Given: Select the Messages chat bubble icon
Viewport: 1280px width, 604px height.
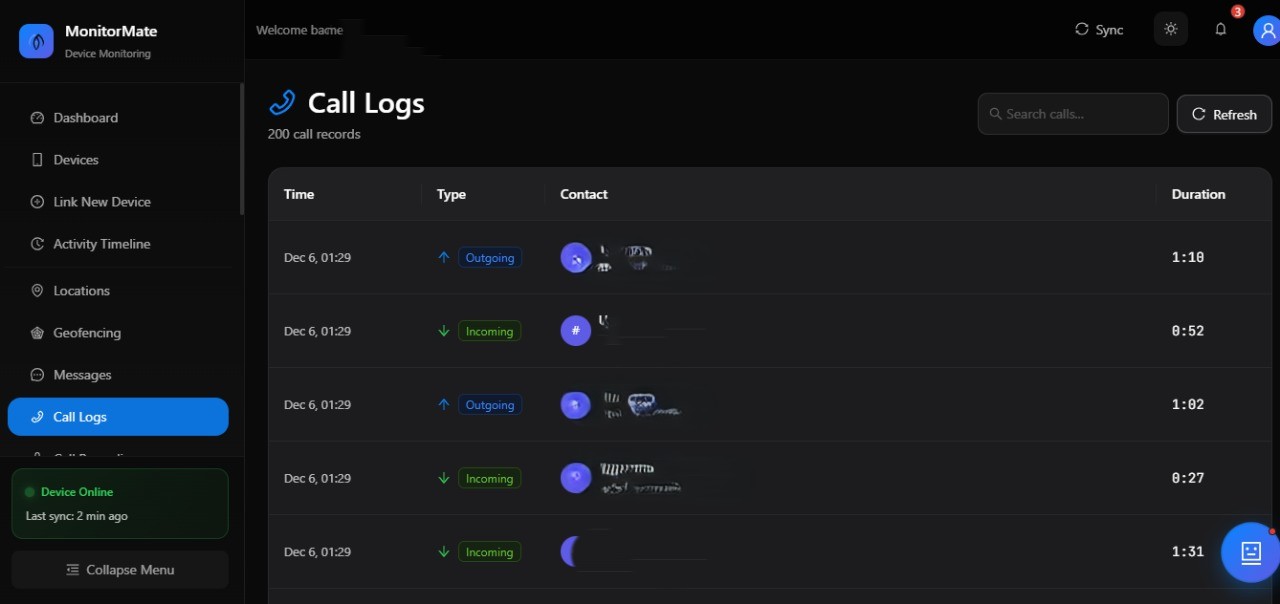Looking at the screenshot, I should point(36,374).
